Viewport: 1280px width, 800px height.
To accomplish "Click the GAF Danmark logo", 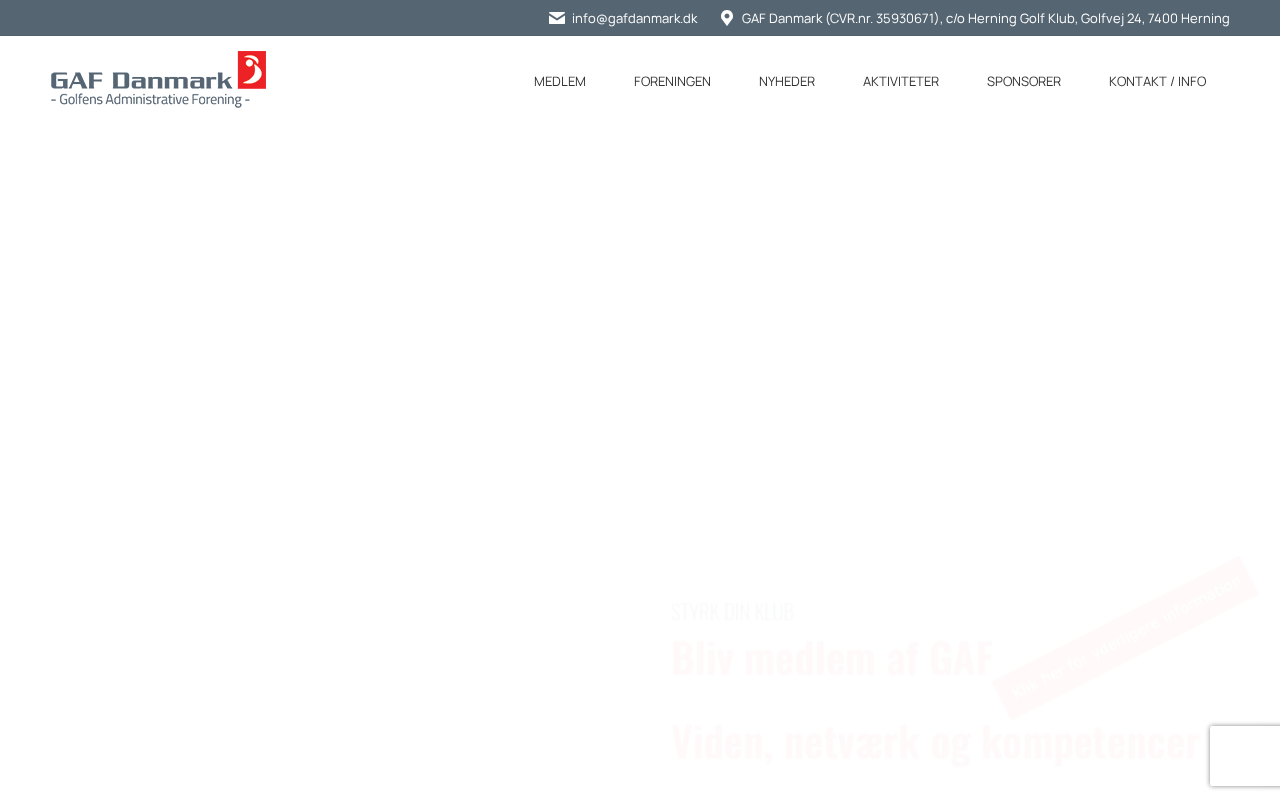I will click(158, 79).
